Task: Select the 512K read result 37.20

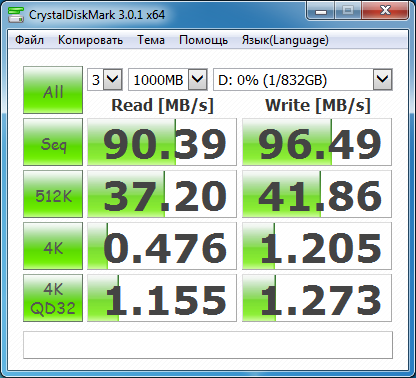Action: pyautogui.click(x=162, y=194)
